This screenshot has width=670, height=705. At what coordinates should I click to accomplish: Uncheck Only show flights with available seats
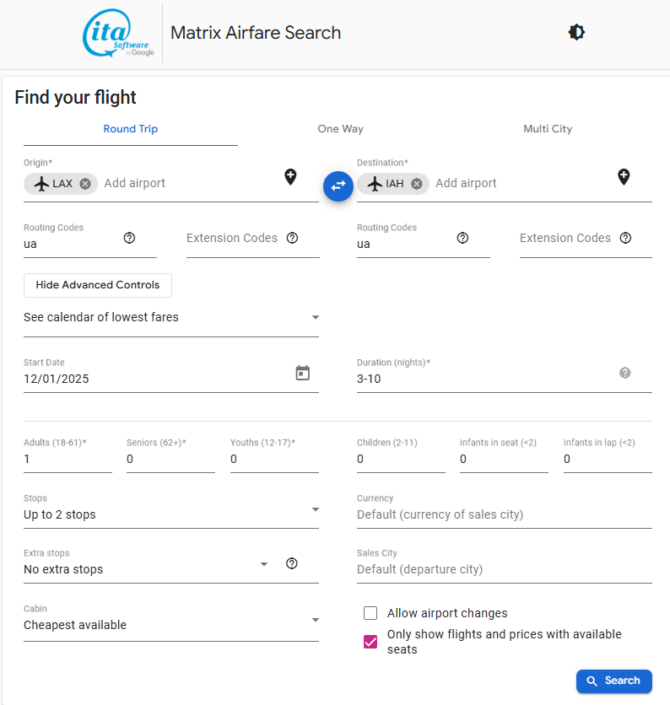[370, 642]
